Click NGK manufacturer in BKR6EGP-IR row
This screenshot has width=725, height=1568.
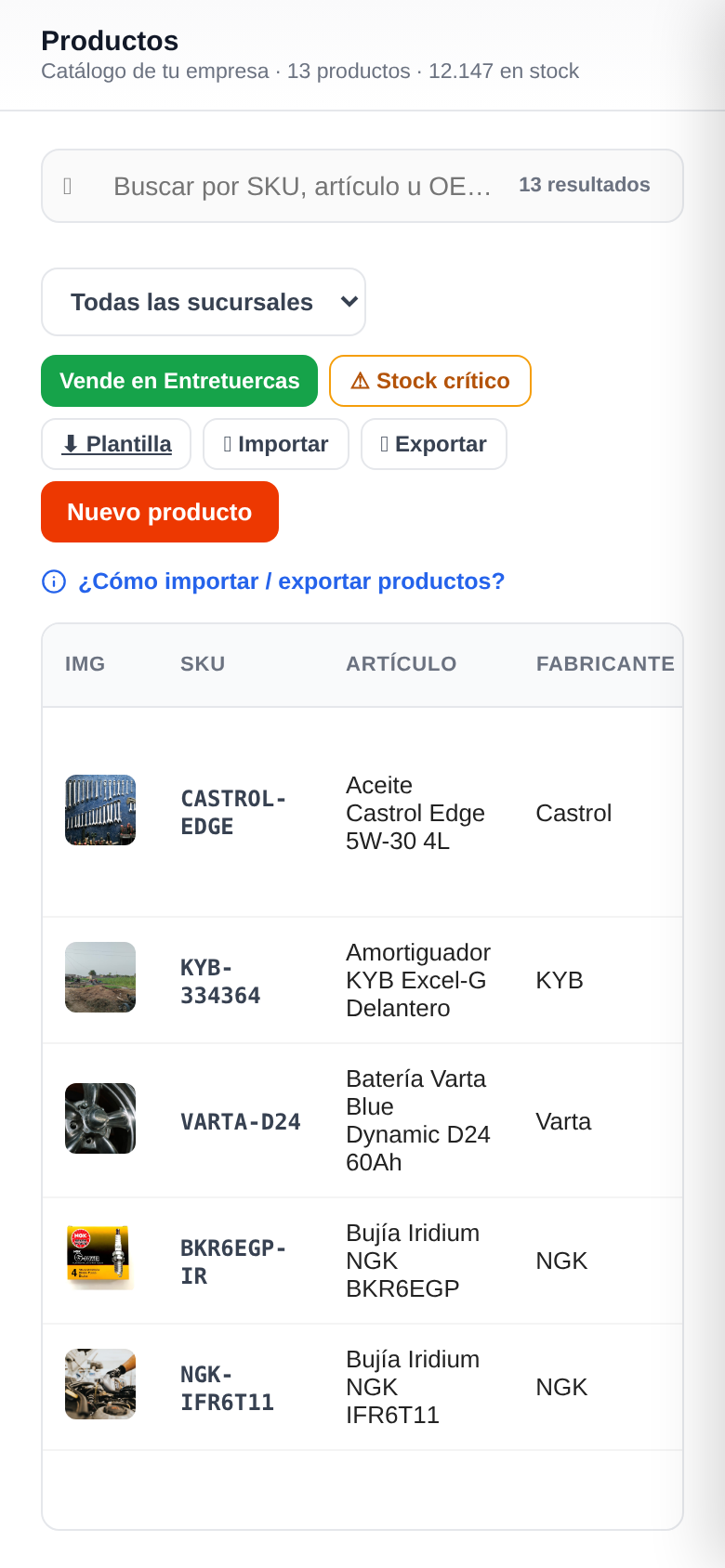point(561,1261)
